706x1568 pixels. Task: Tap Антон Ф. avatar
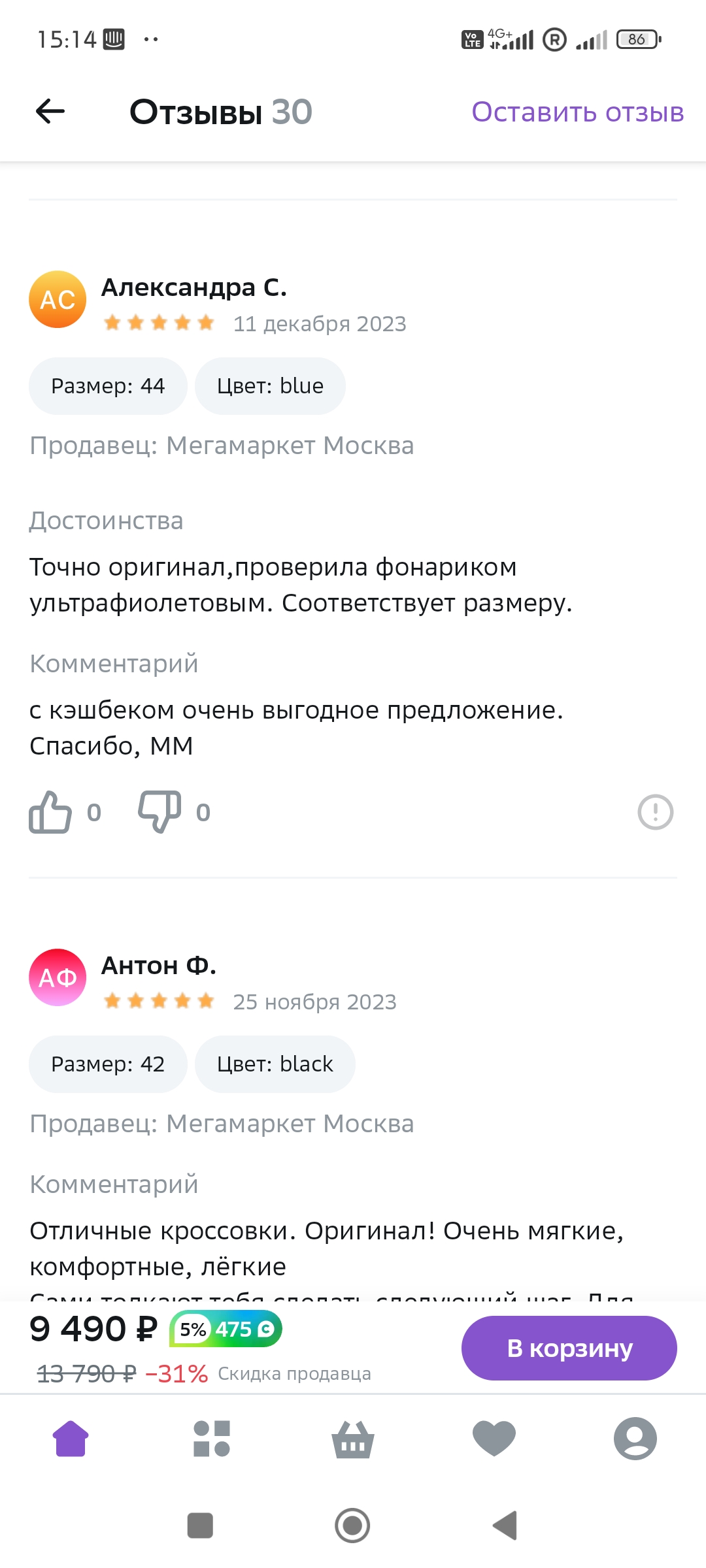(x=58, y=977)
